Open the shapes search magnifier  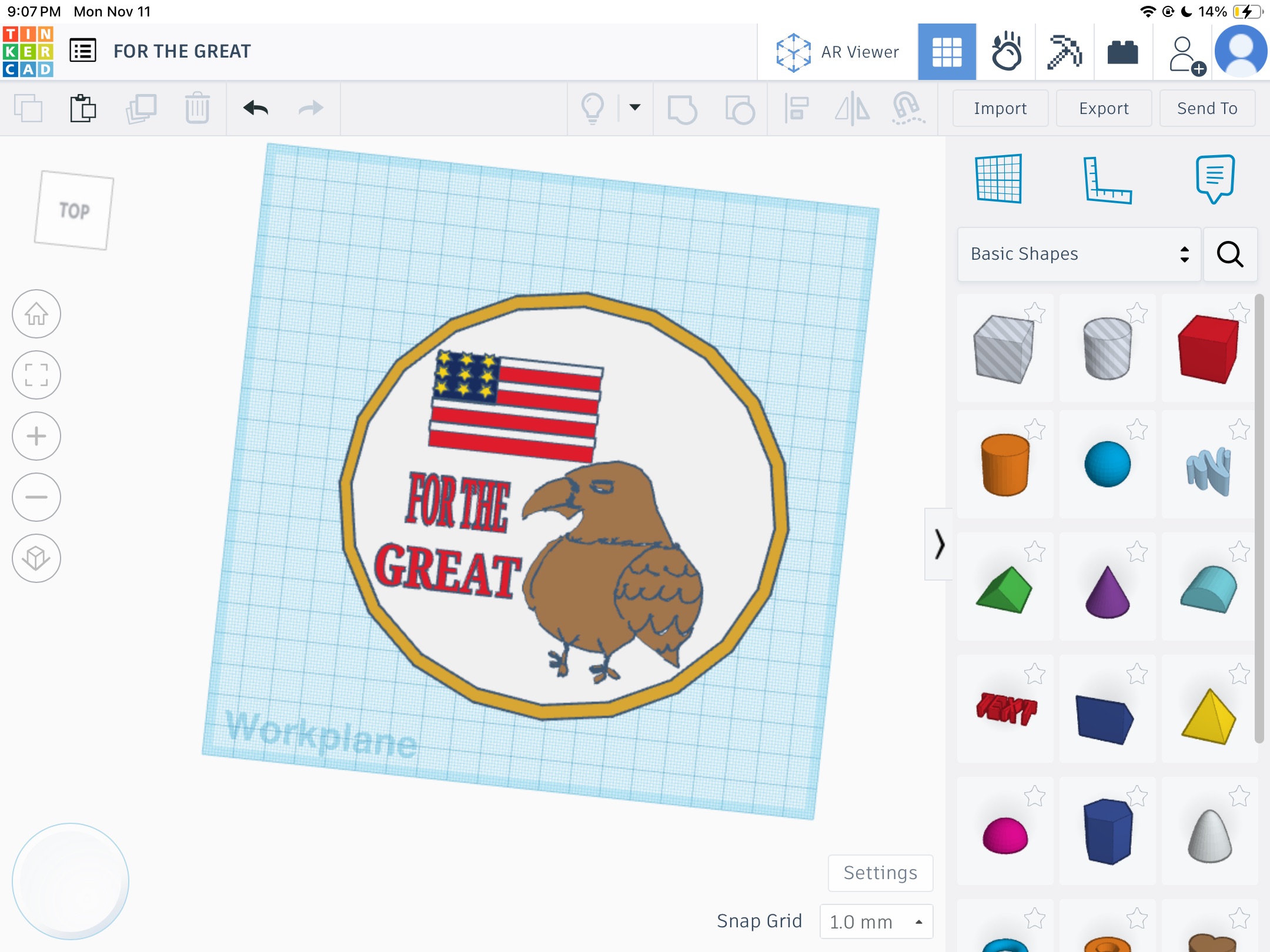click(x=1230, y=254)
